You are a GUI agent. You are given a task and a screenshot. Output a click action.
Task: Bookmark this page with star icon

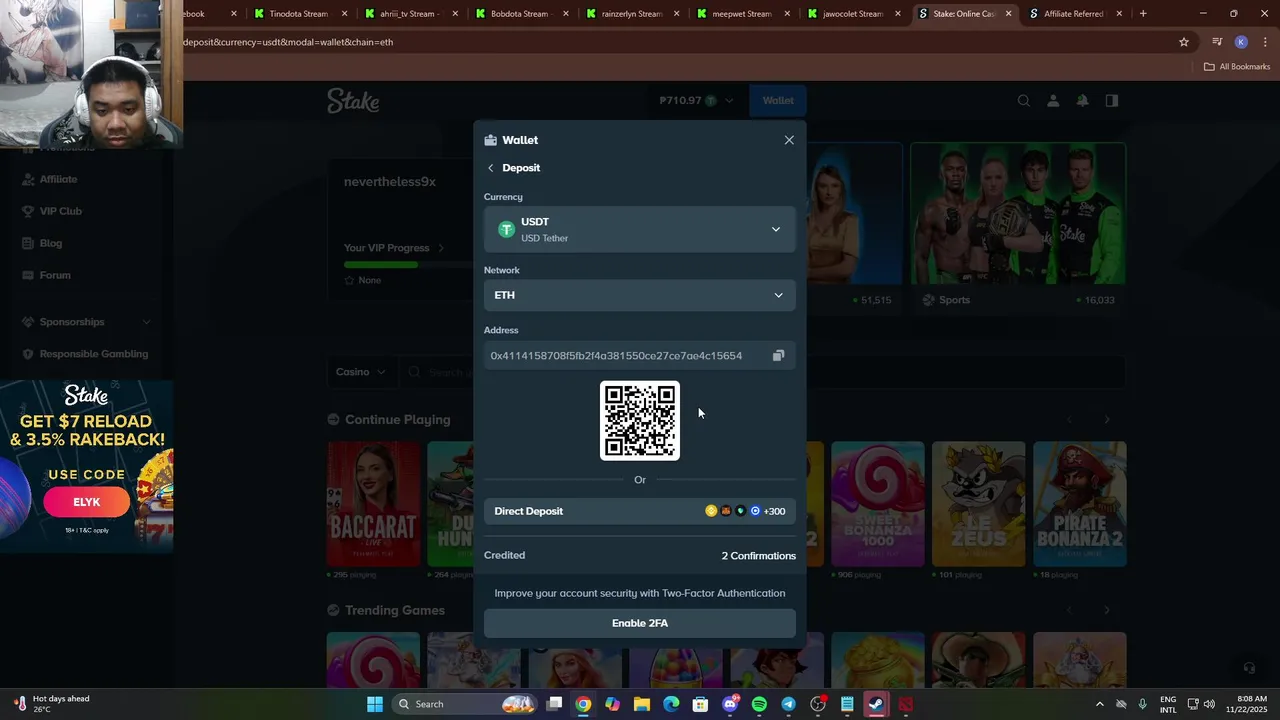click(x=1184, y=42)
